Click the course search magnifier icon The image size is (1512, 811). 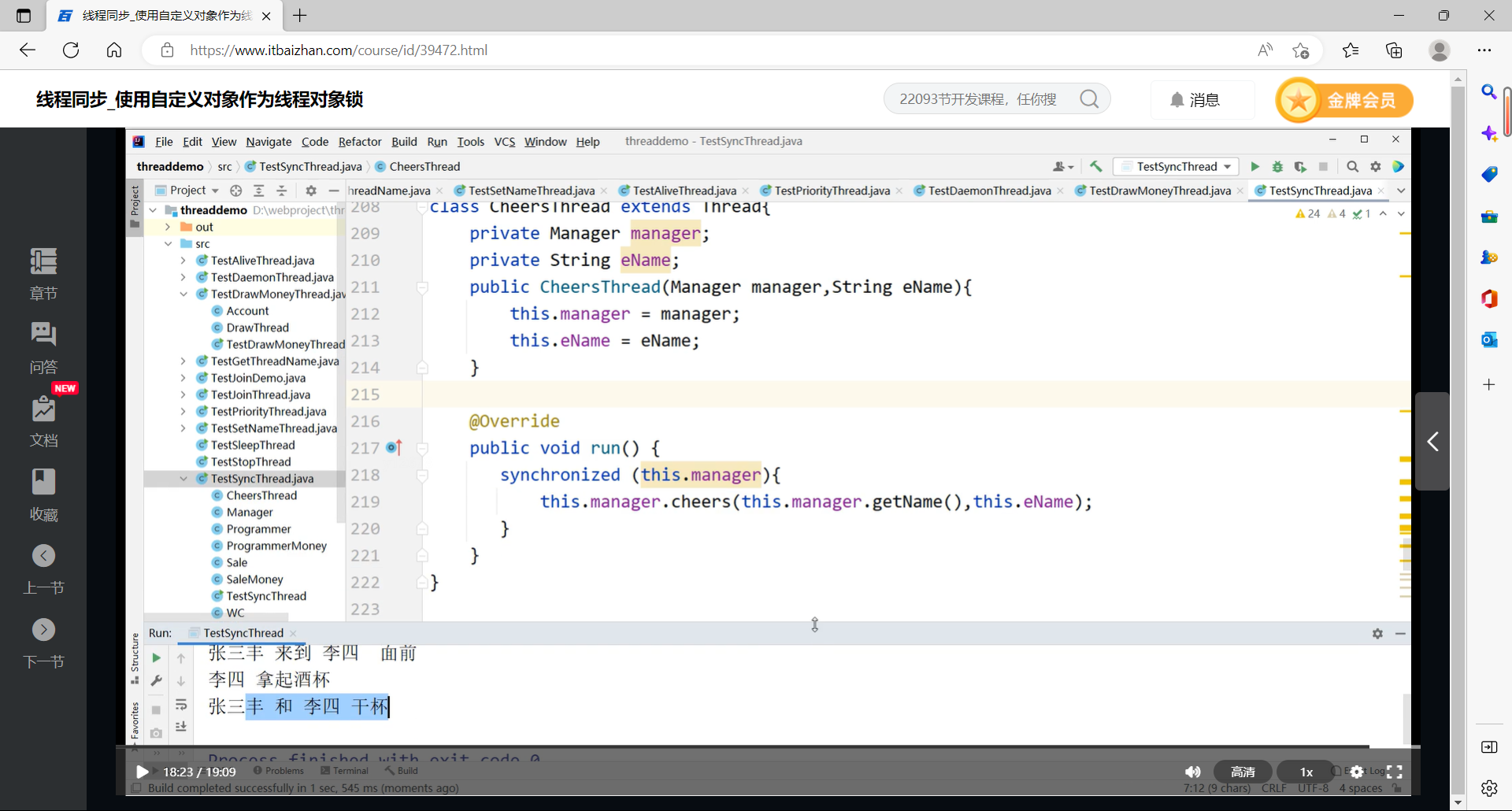pyautogui.click(x=1090, y=99)
